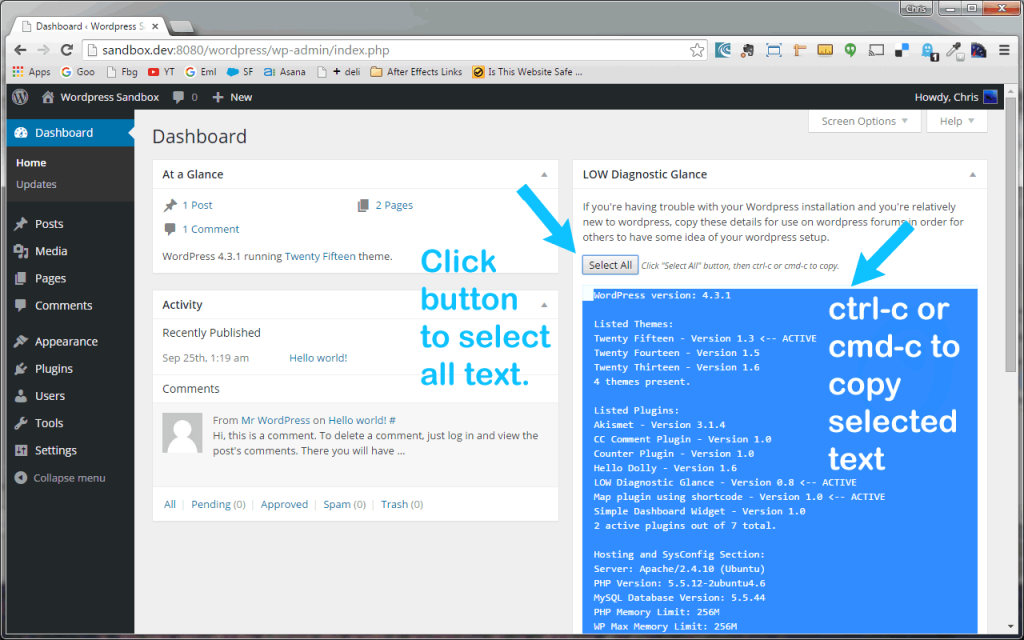Click the Howdy, Chris avatar
Image resolution: width=1024 pixels, height=640 pixels.
[991, 97]
